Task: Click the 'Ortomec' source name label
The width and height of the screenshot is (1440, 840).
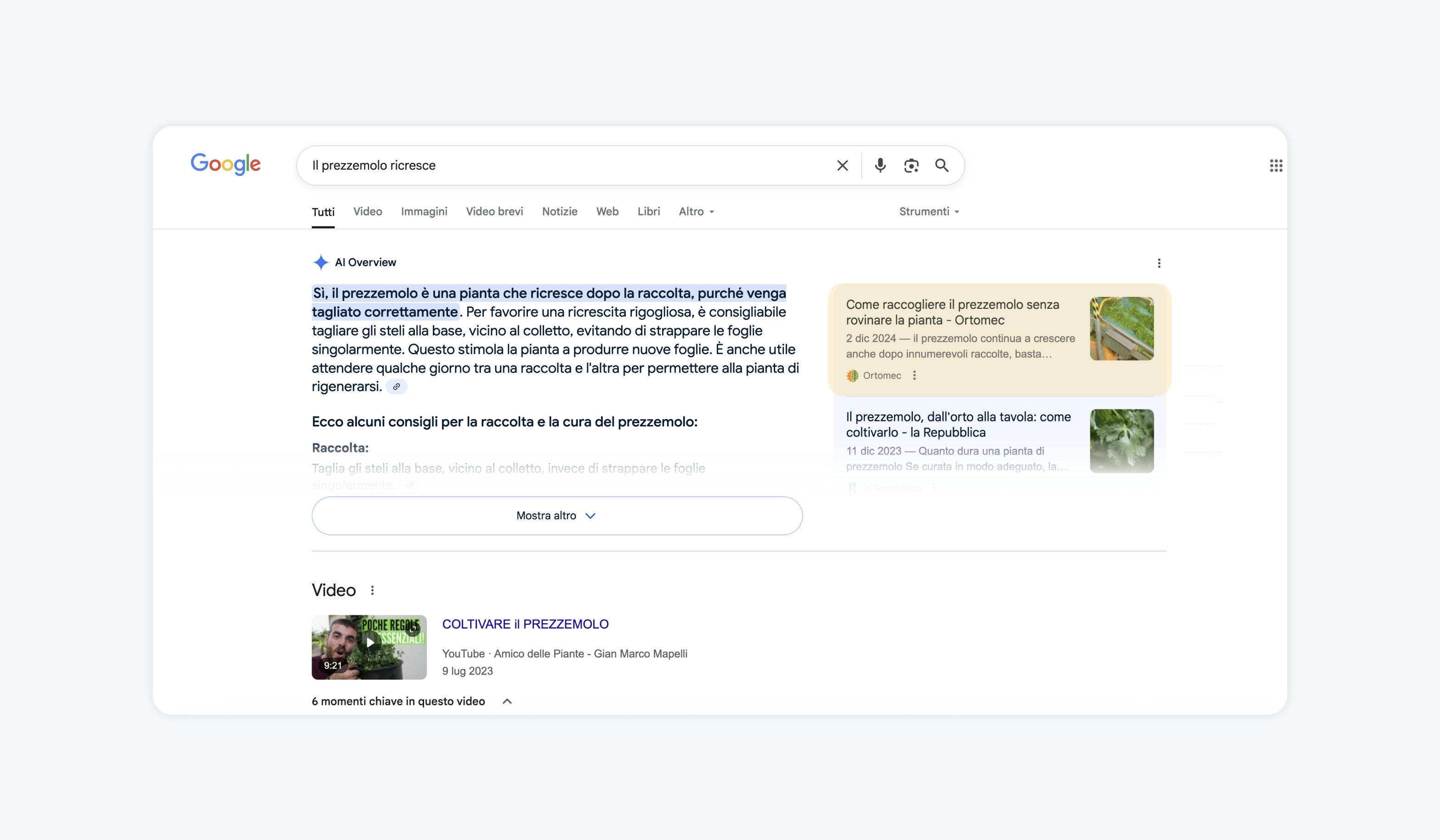Action: [882, 375]
